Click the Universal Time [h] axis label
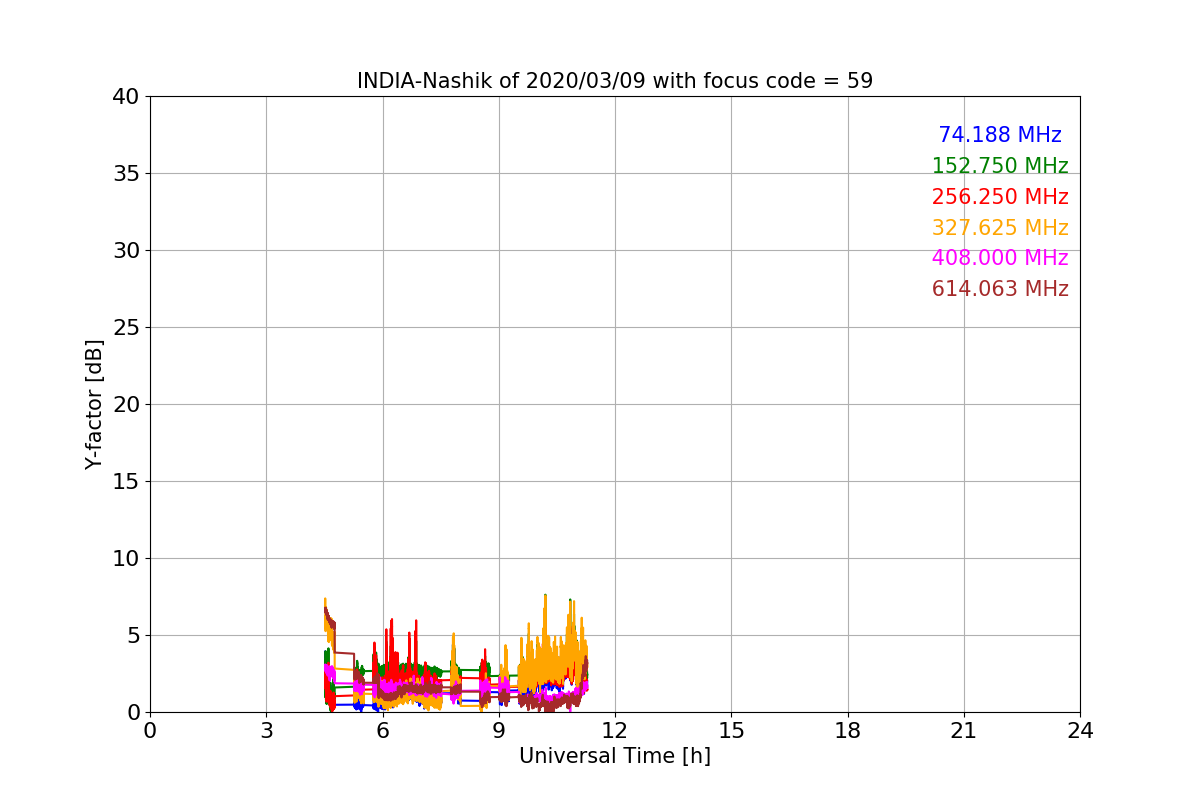This screenshot has width=1200, height=800. [615, 756]
